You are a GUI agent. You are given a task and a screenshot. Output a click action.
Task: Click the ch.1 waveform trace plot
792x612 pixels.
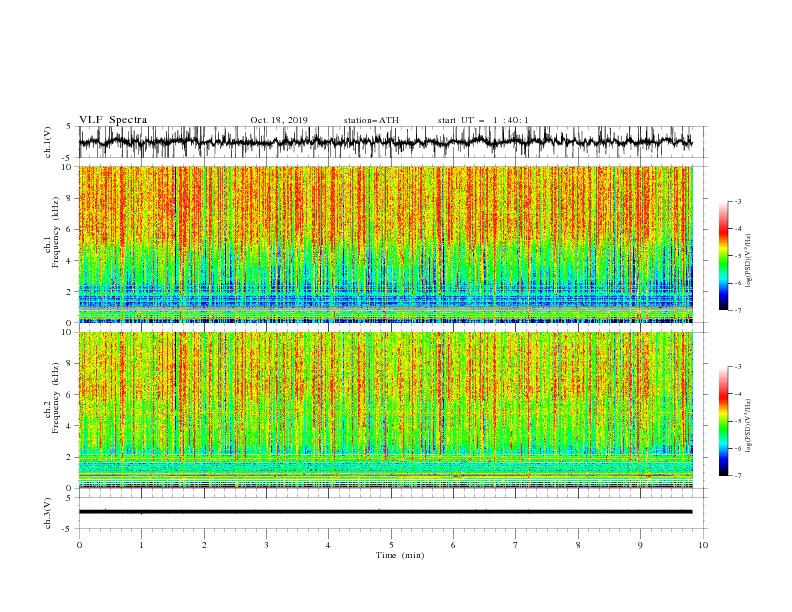385,142
